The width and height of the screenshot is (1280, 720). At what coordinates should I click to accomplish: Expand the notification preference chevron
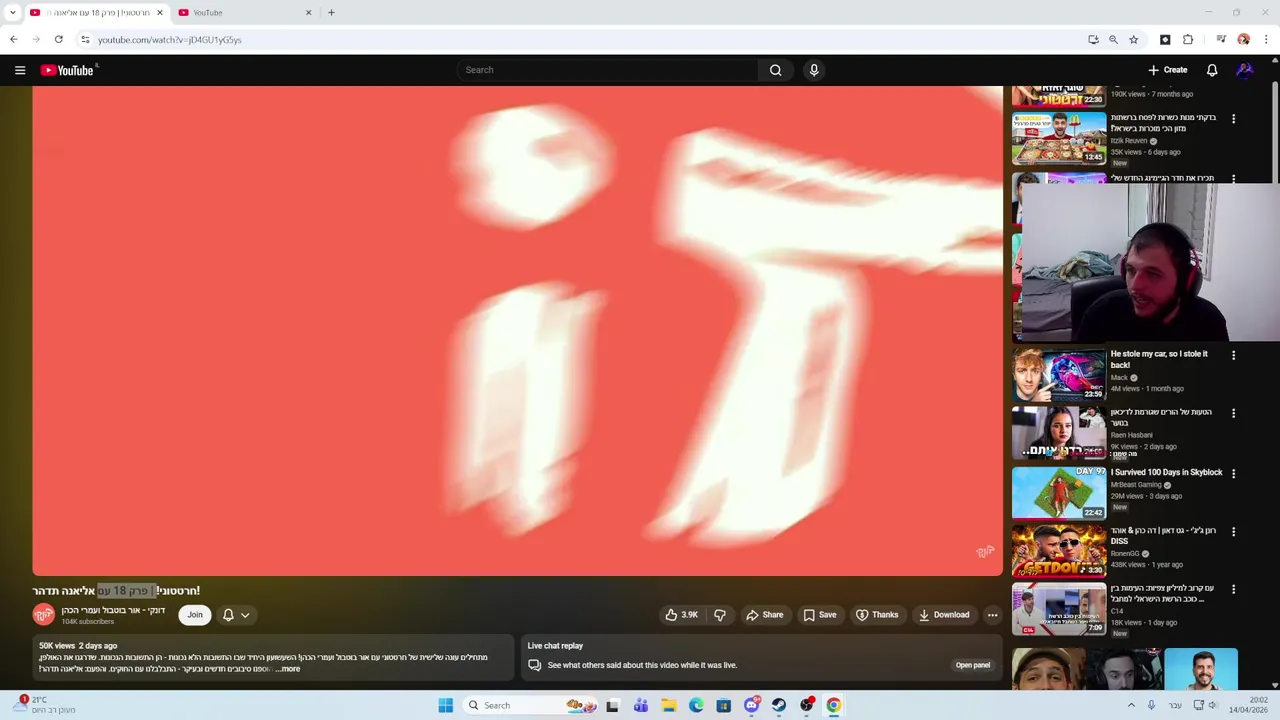[245, 615]
